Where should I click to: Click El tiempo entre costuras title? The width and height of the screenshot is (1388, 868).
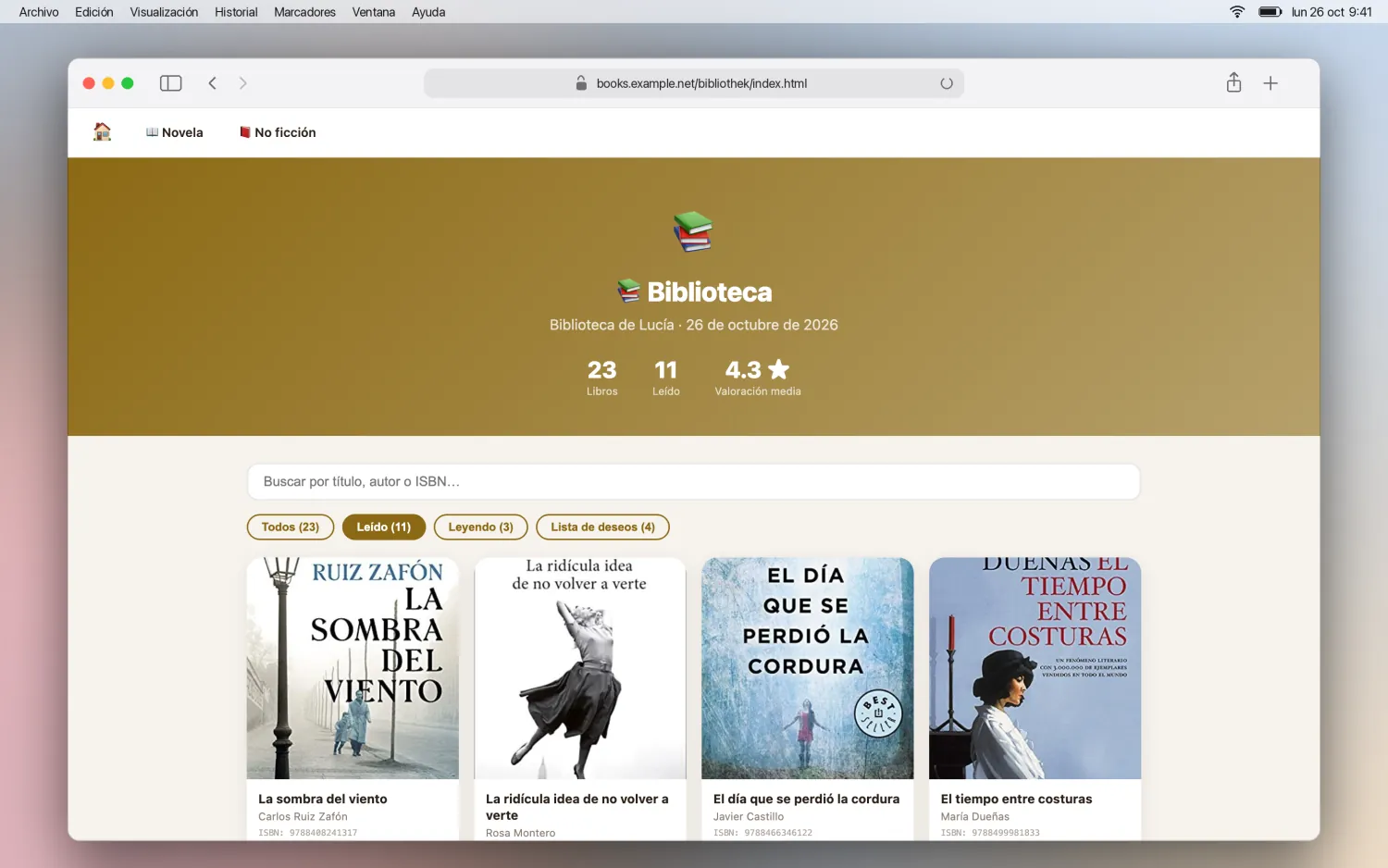tap(1016, 800)
